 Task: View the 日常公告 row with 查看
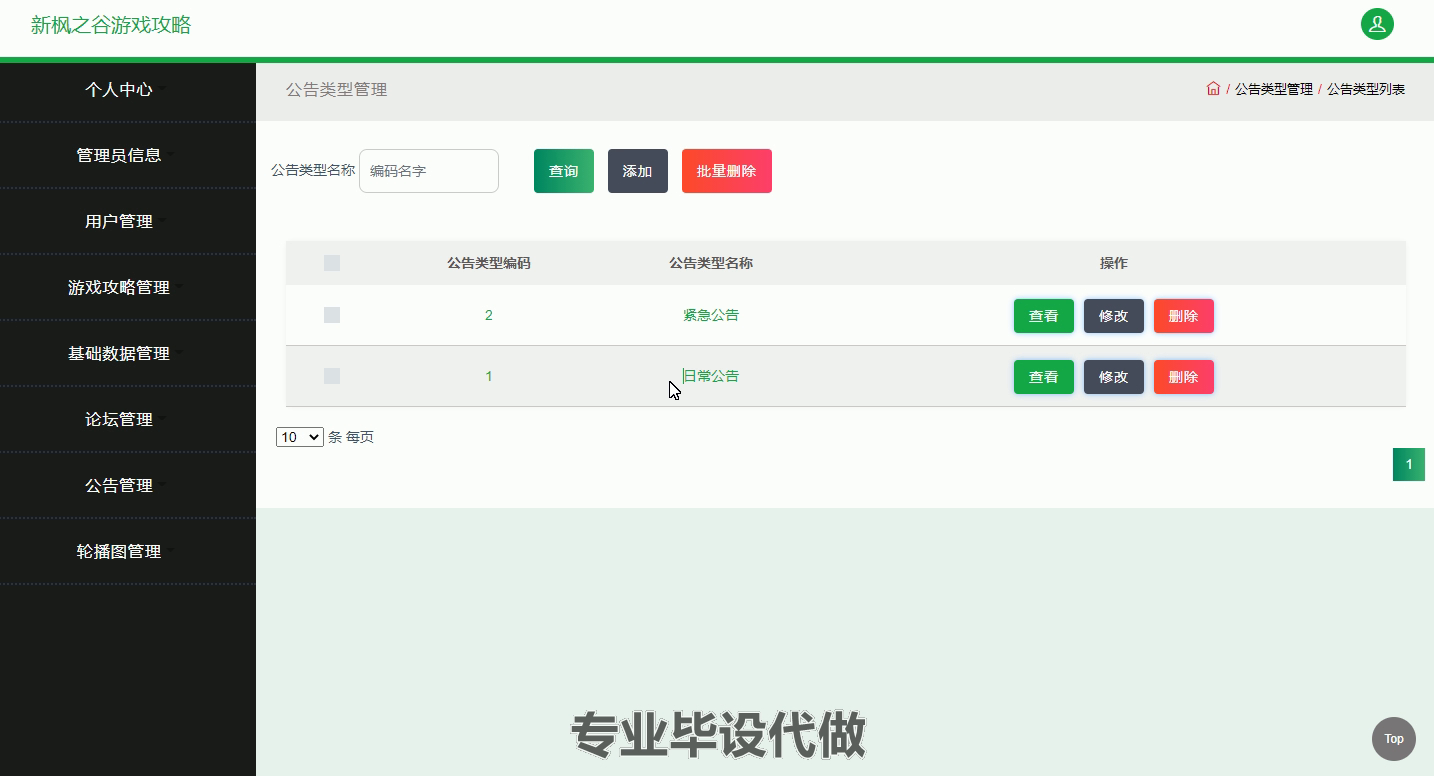coord(1044,377)
